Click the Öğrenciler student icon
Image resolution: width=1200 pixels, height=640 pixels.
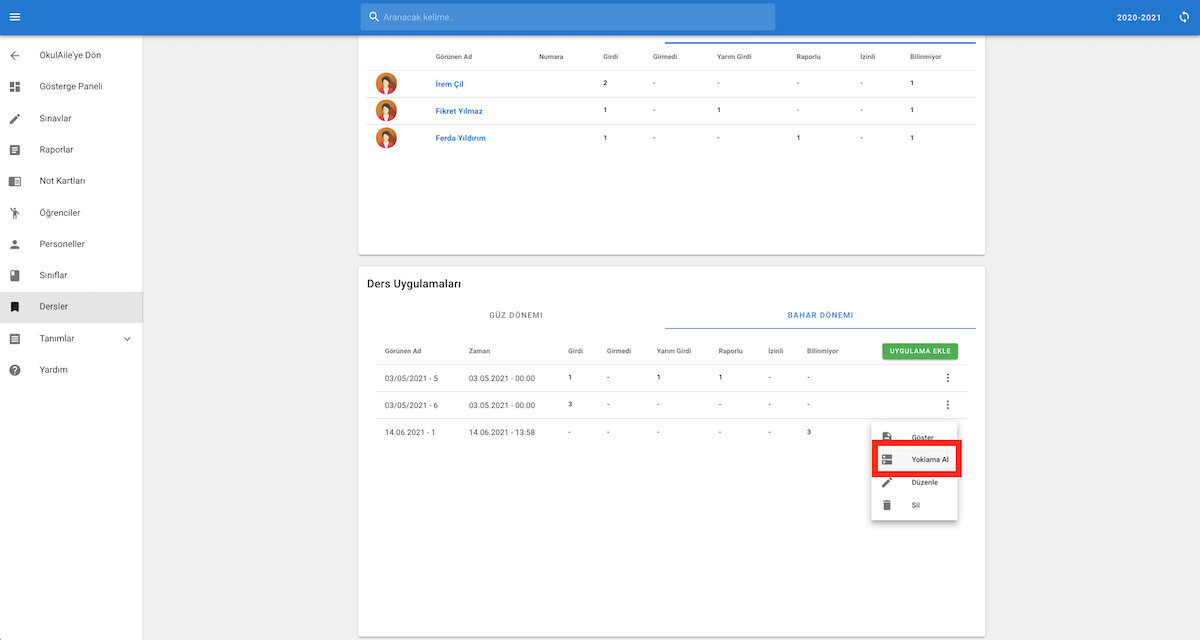click(15, 213)
